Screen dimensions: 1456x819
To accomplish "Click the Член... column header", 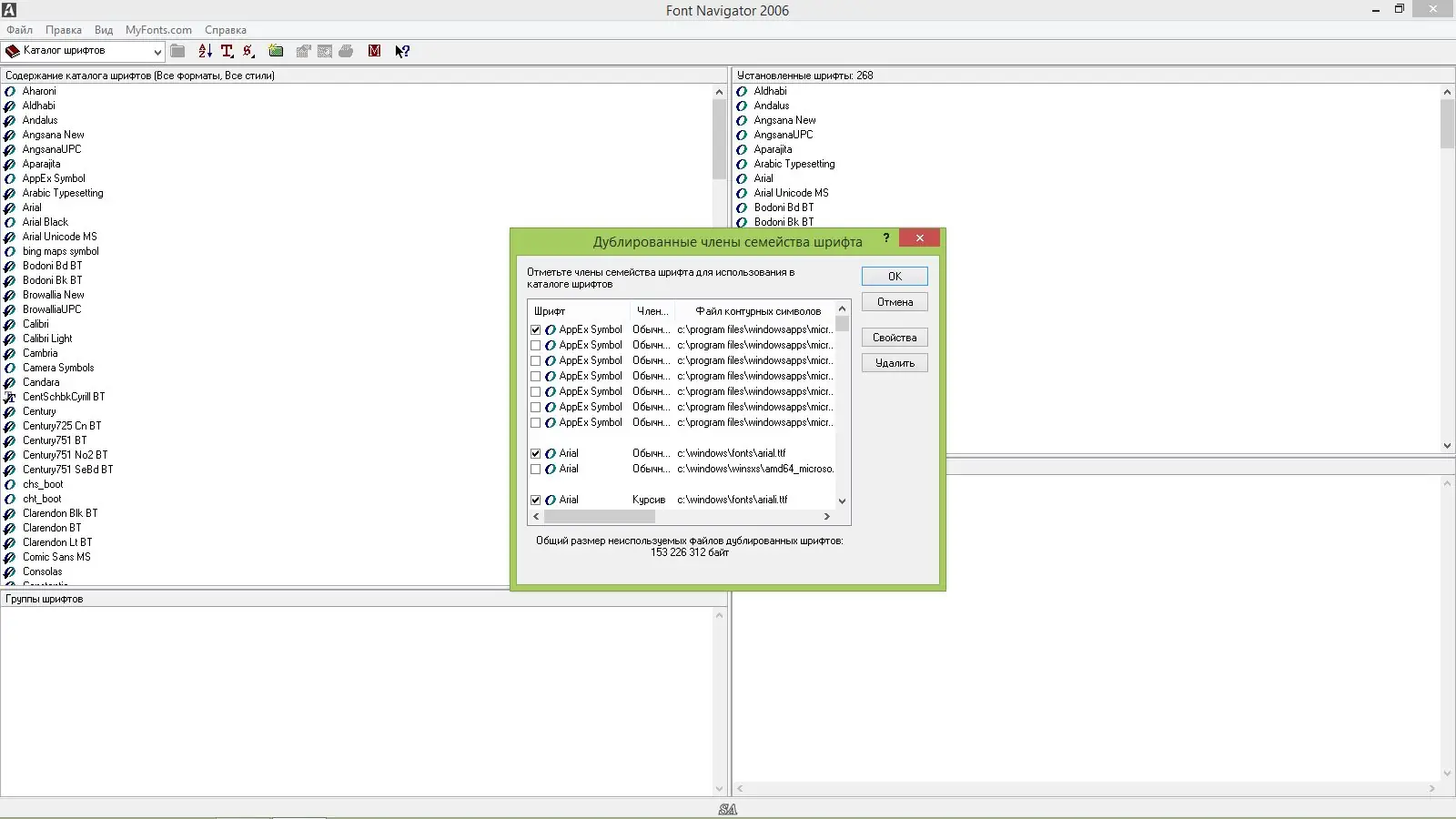I will coord(652,311).
